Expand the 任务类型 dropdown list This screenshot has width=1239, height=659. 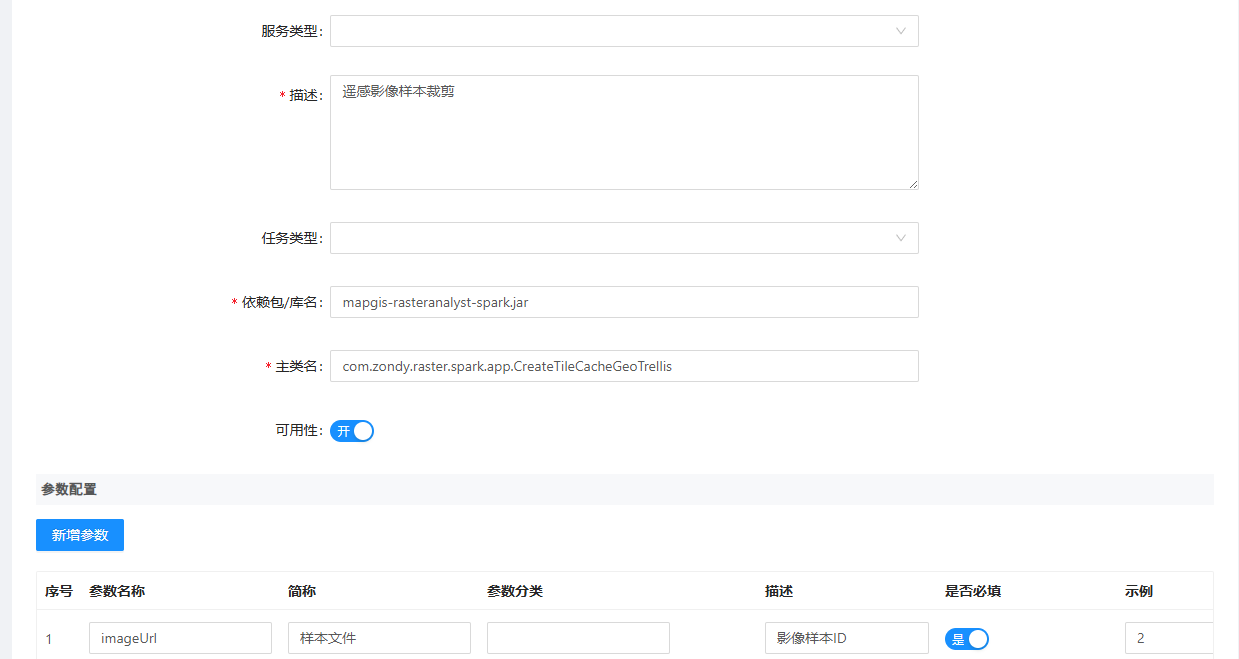pyautogui.click(x=623, y=238)
